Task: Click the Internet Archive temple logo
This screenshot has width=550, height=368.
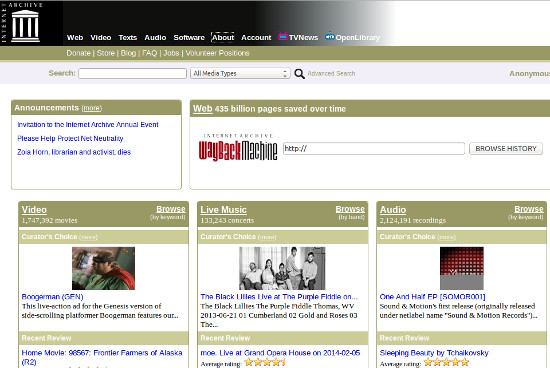Action: click(x=25, y=25)
